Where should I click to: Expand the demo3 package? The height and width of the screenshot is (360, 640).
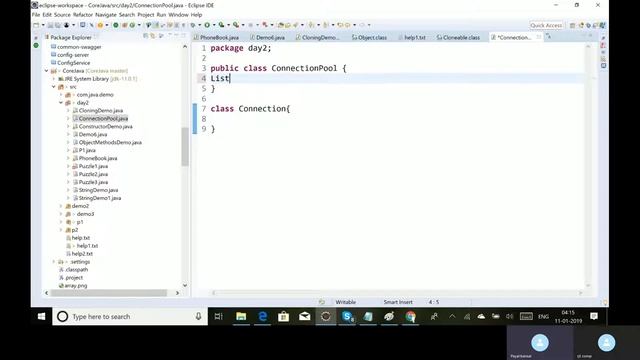coord(61,214)
